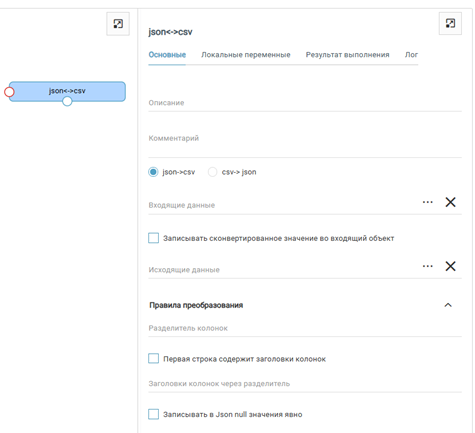Switch to Локальные переменные tab
Screen dimensions: 475x433
246,55
